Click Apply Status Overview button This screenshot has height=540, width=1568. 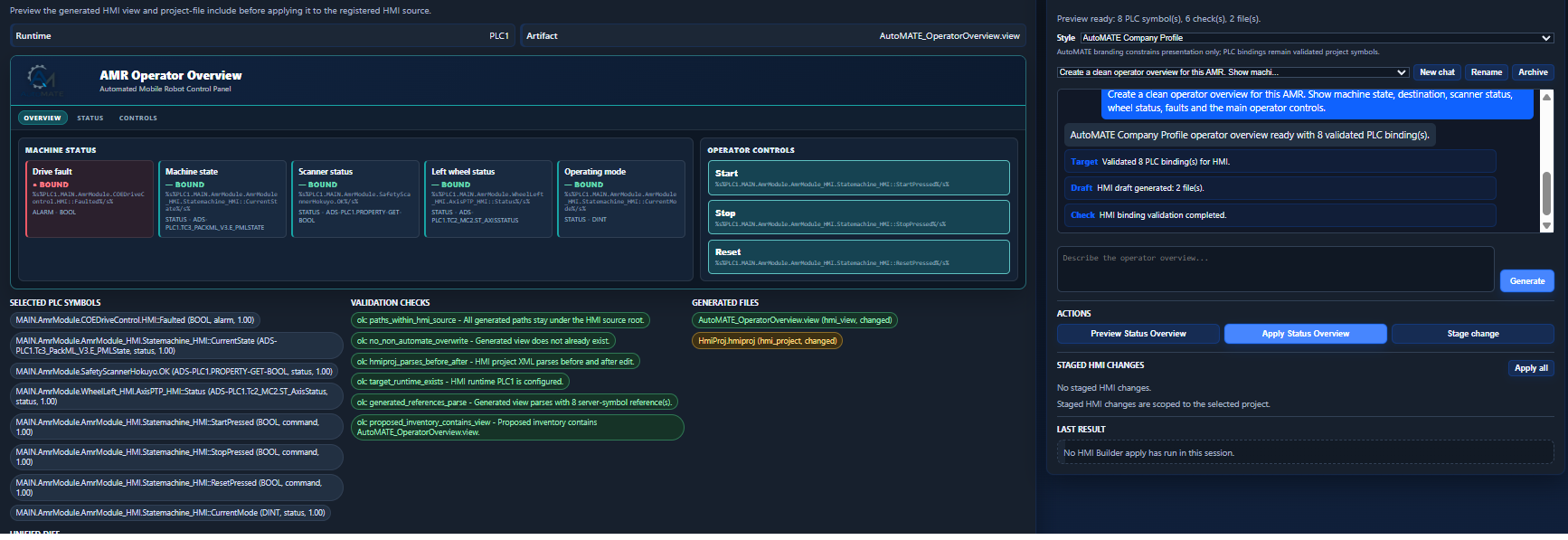[1305, 334]
